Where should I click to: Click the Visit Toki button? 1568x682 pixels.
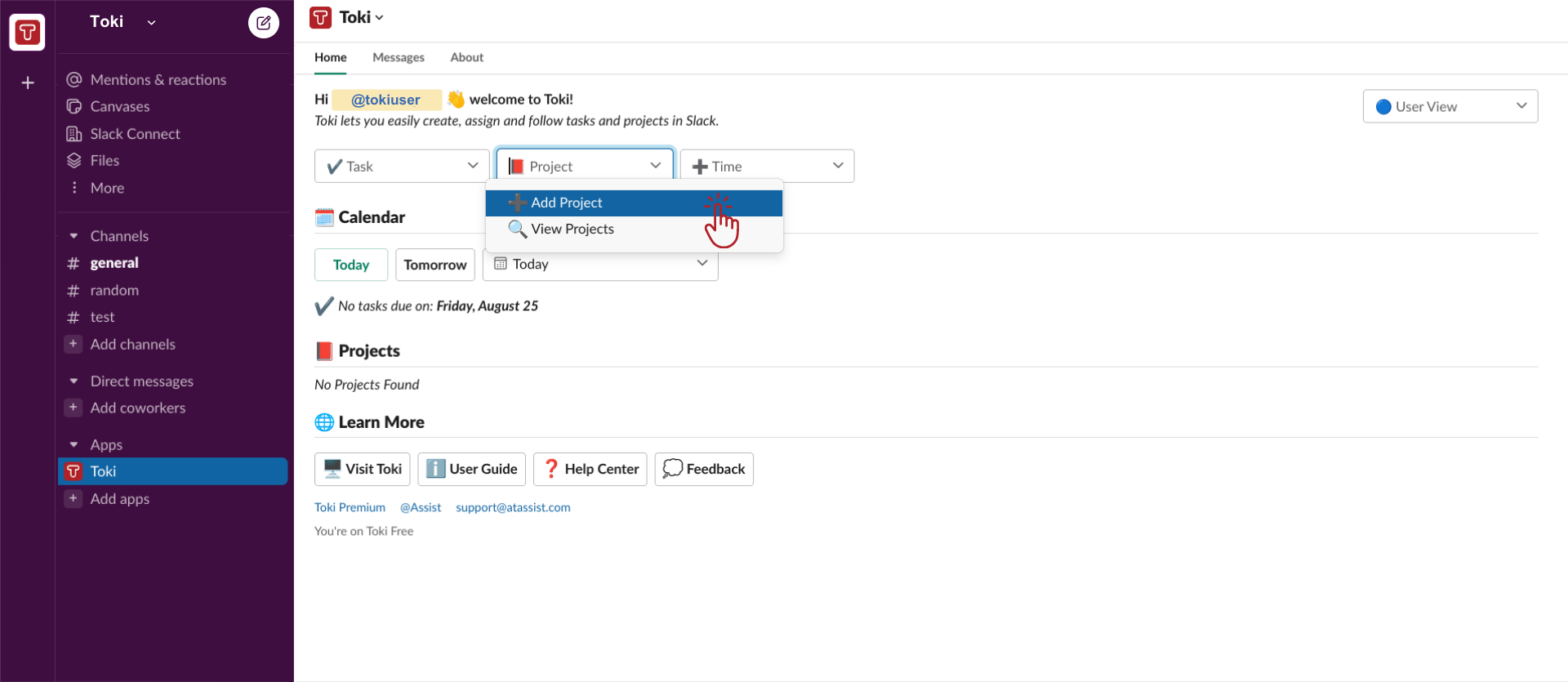click(363, 469)
